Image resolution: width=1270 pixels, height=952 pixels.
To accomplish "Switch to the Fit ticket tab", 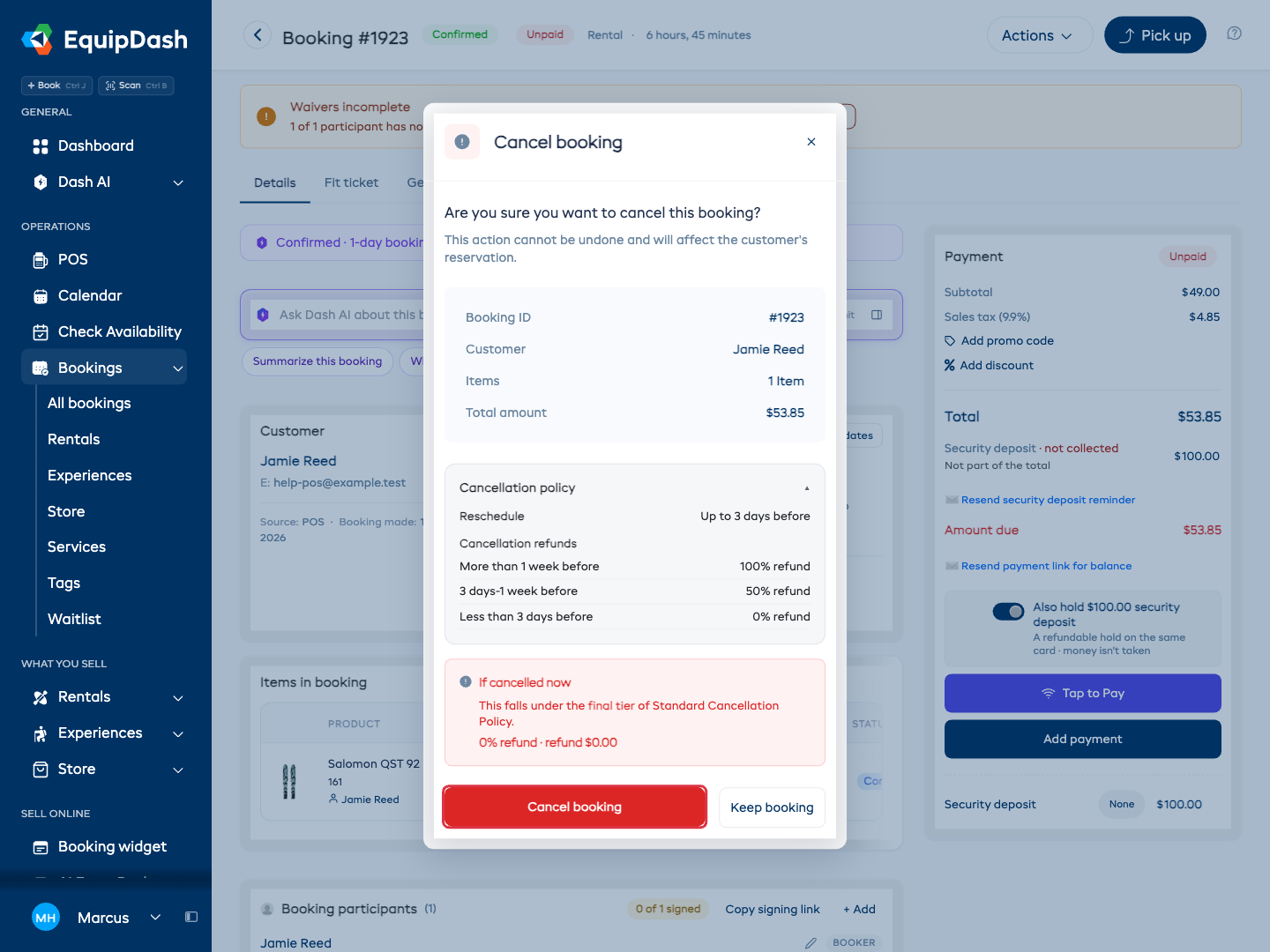I will pos(351,182).
